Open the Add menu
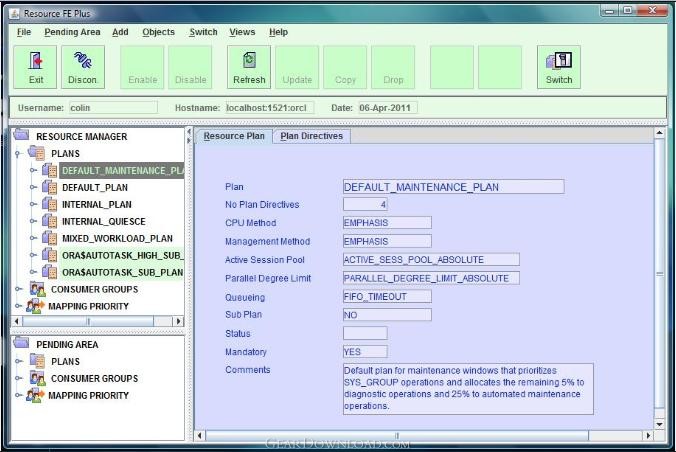676x452 pixels. tap(120, 32)
